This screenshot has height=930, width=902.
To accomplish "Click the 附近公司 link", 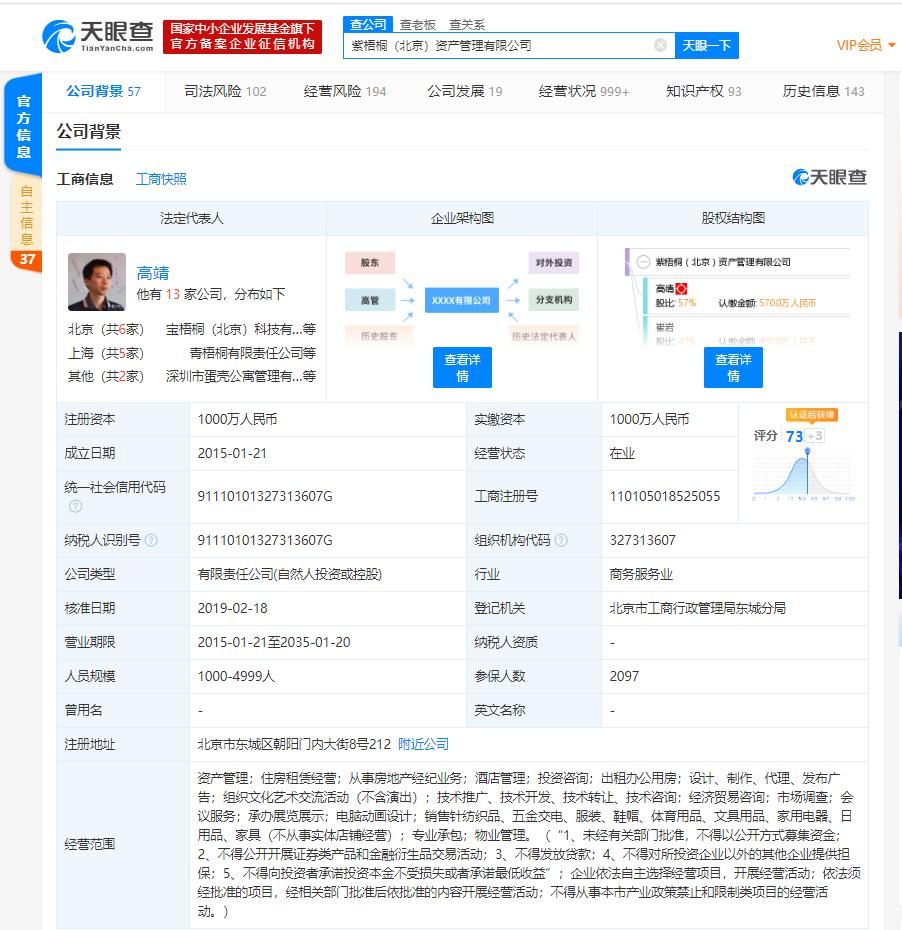I will pos(423,744).
